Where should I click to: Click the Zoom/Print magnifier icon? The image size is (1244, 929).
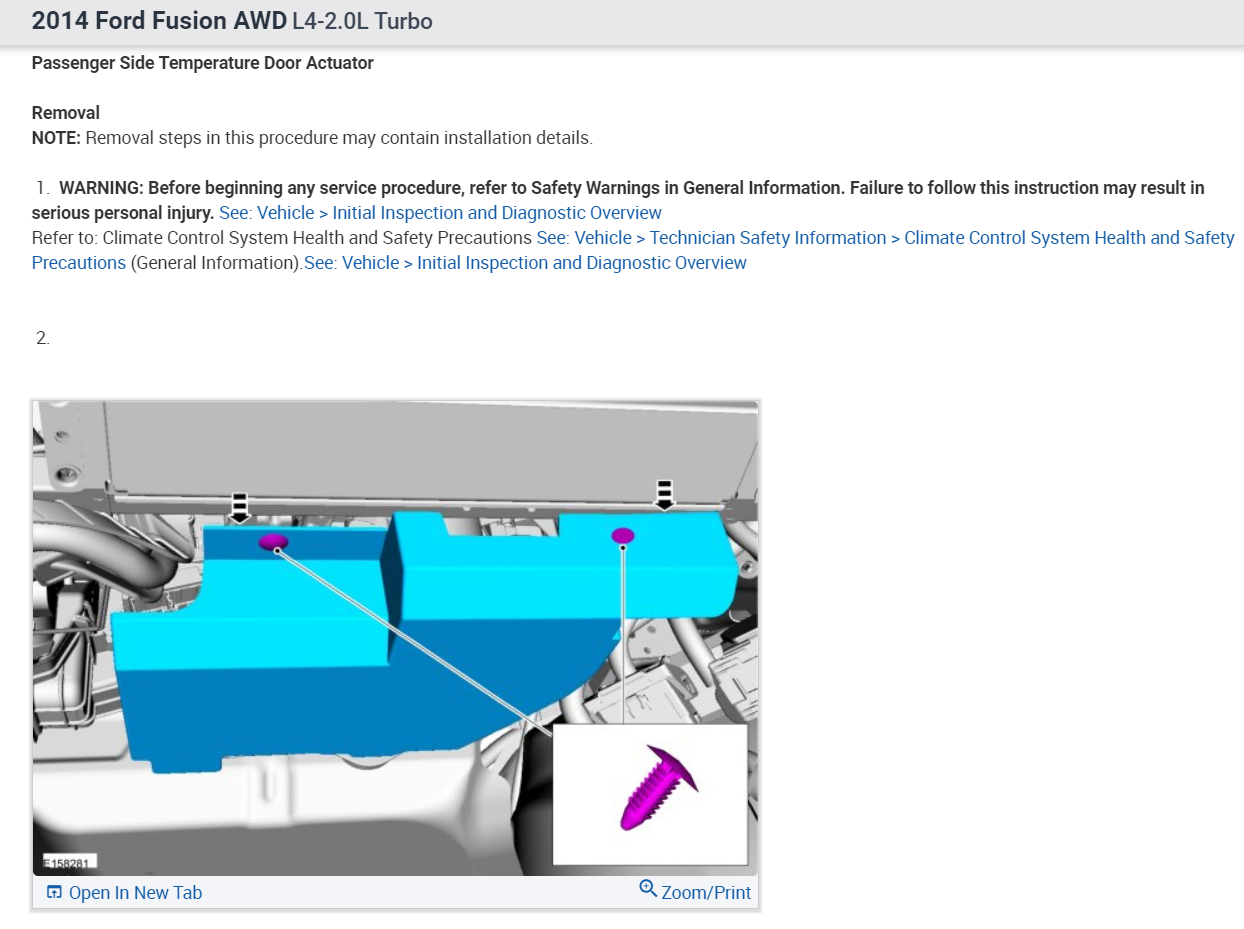point(648,888)
